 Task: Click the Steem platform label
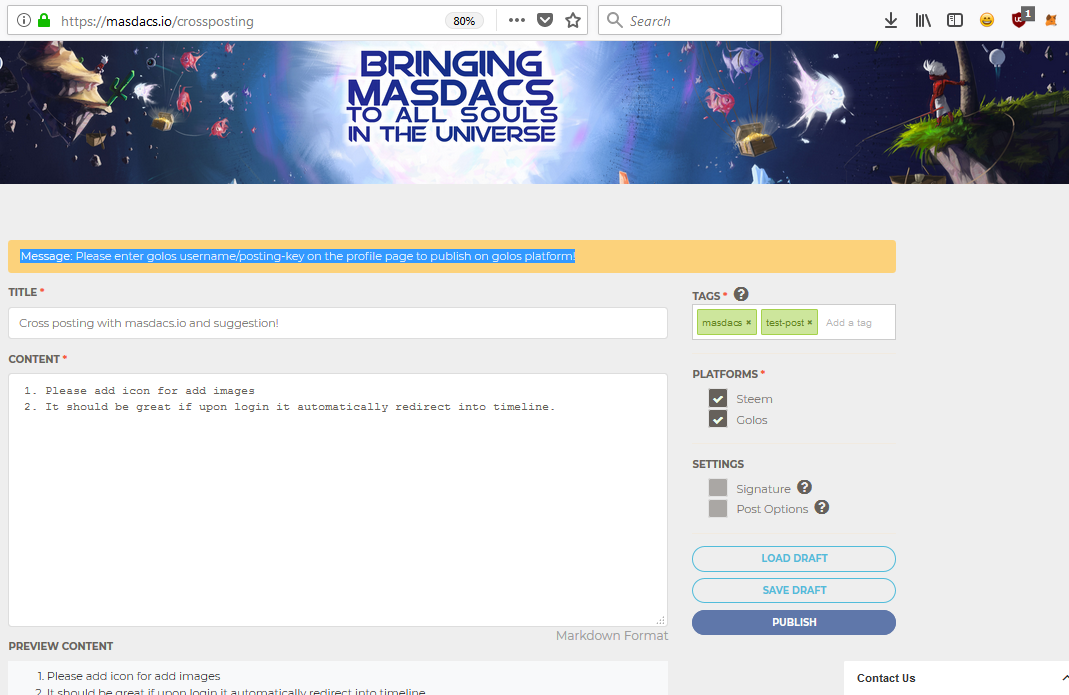754,399
